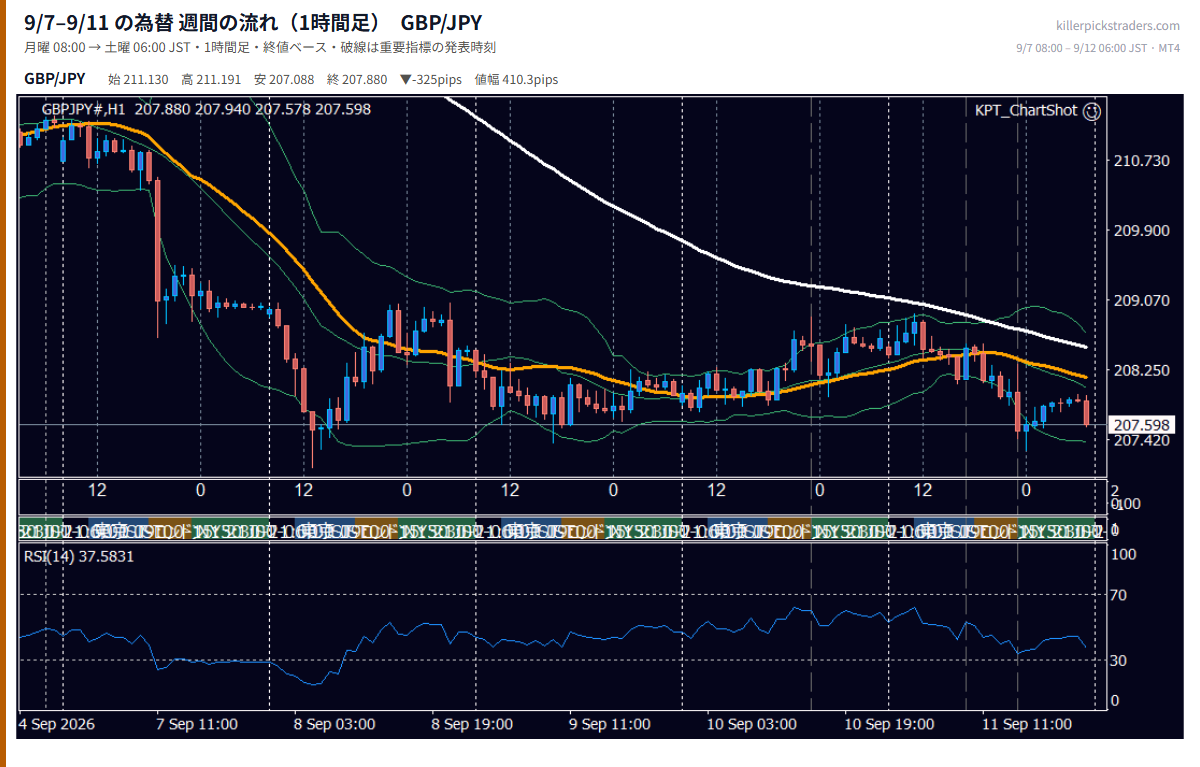Click the ▼-325pips change indicator
Viewport: 1200px width, 767px height.
pyautogui.click(x=430, y=80)
